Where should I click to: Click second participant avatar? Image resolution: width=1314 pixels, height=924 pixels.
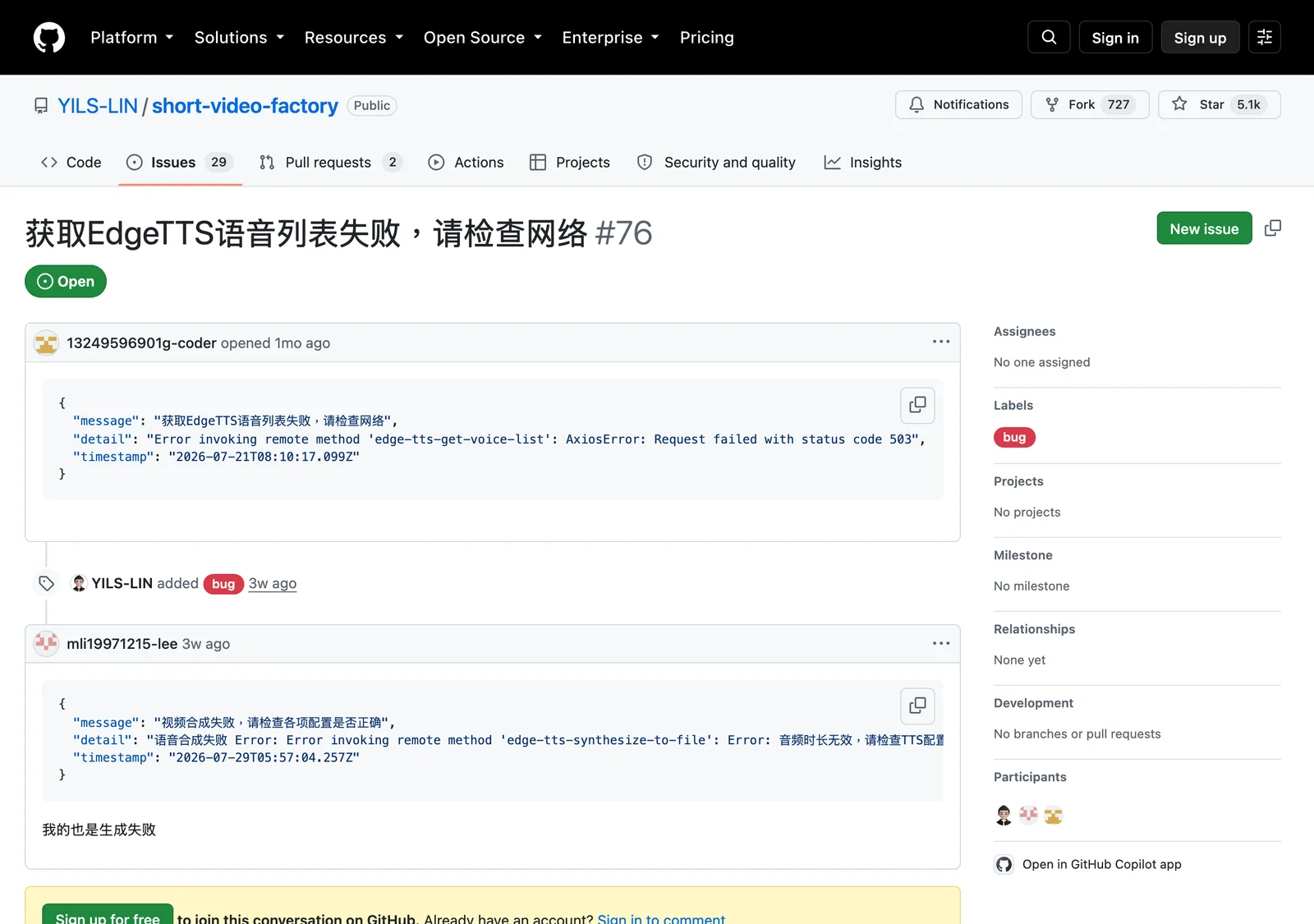click(1028, 815)
